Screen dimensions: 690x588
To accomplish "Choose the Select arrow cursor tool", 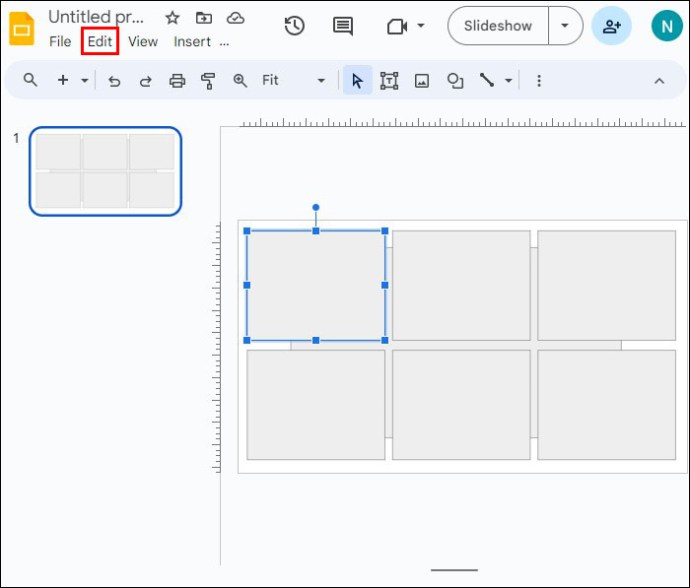I will click(x=357, y=81).
